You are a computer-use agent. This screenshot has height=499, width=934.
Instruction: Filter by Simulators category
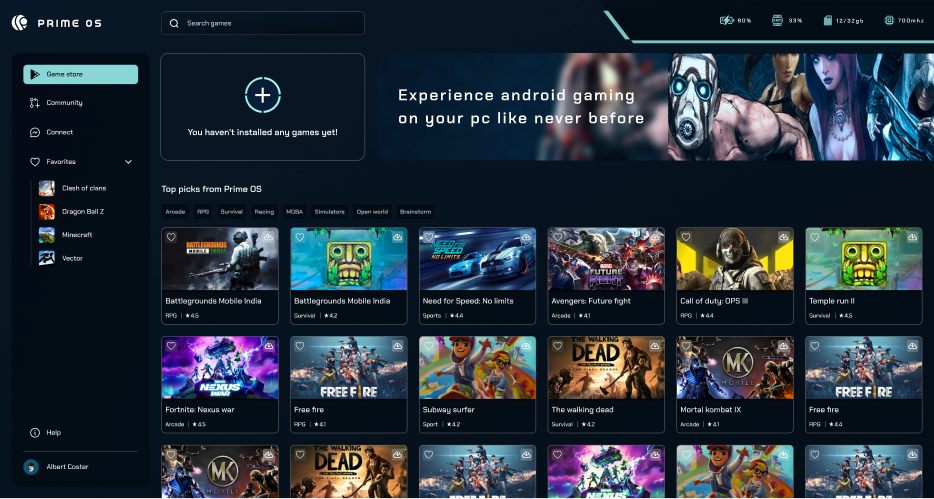pos(329,212)
